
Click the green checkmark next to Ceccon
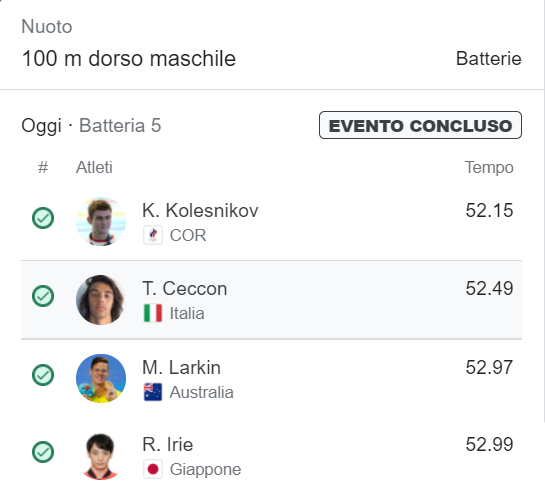tap(43, 296)
